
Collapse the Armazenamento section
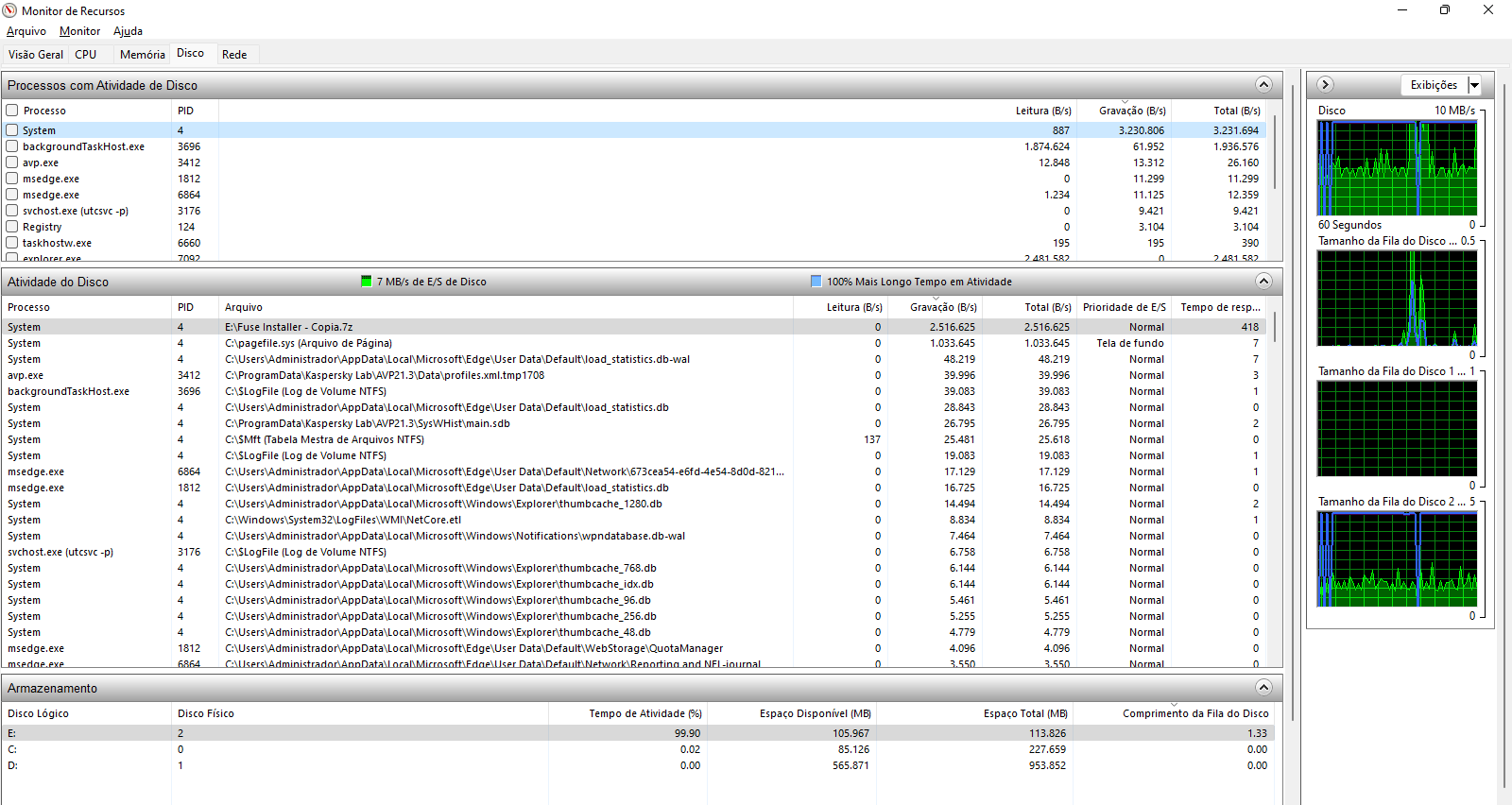[x=1263, y=688]
